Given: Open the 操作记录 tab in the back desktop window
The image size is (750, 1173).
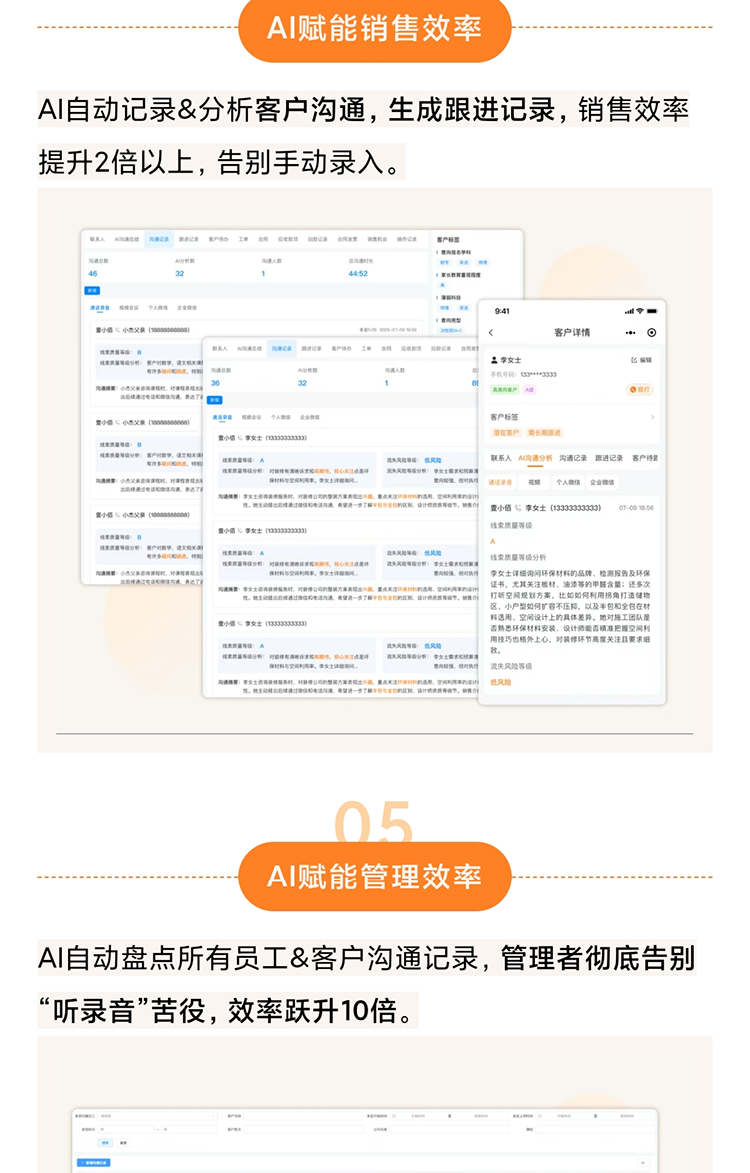Looking at the screenshot, I should 407,239.
